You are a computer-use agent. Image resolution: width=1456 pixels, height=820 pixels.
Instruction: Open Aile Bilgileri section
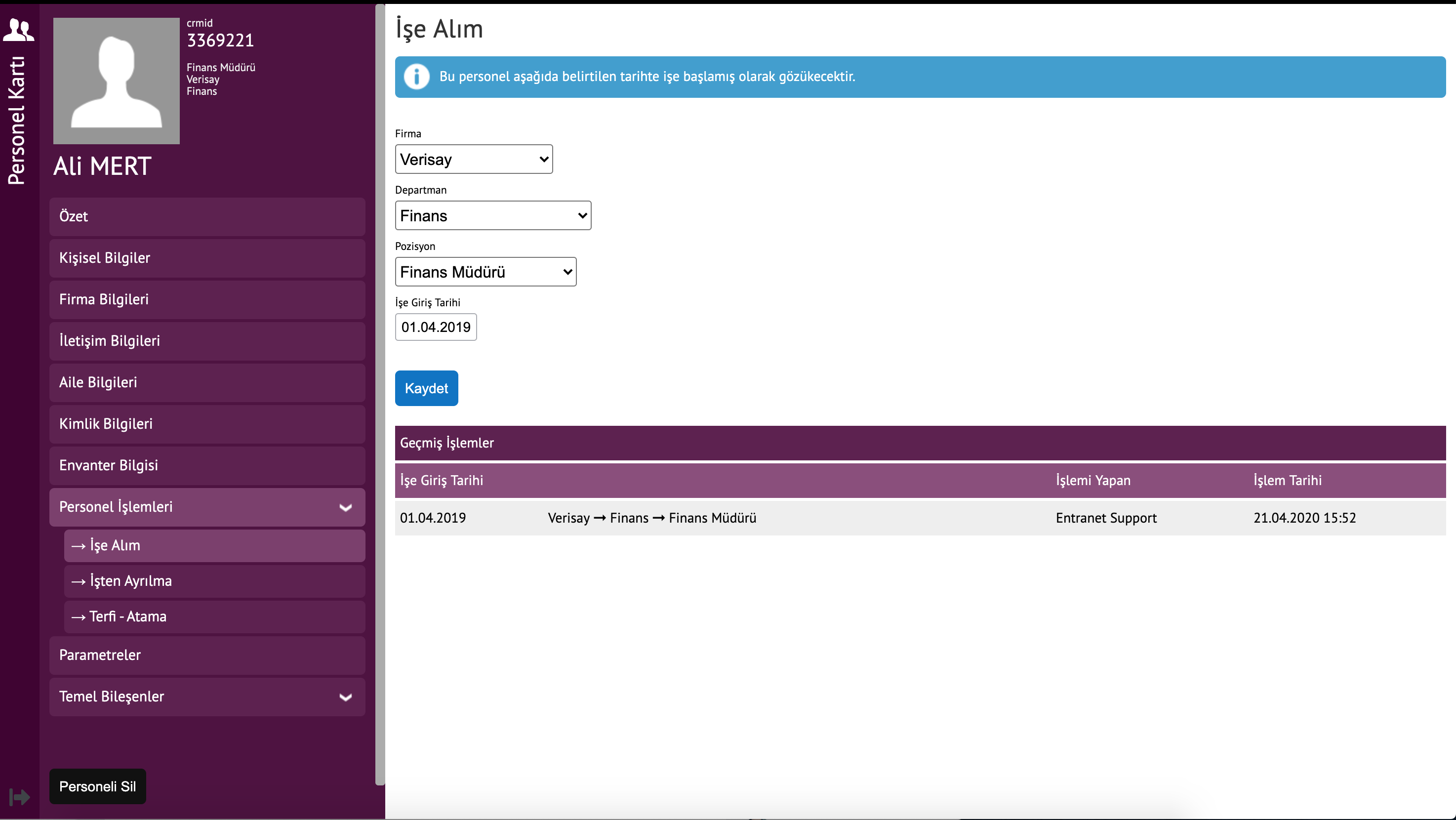207,383
